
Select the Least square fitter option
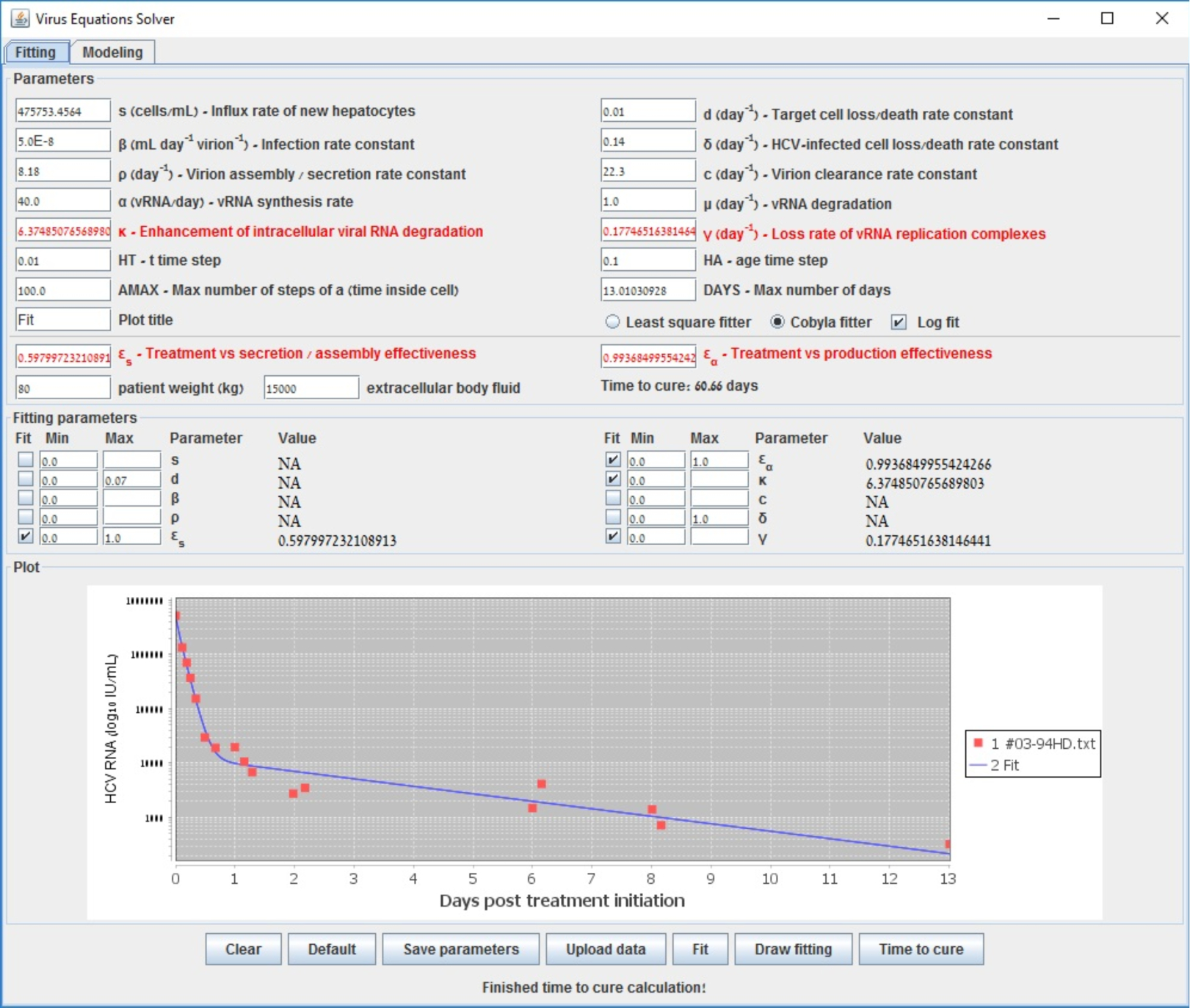tap(613, 322)
